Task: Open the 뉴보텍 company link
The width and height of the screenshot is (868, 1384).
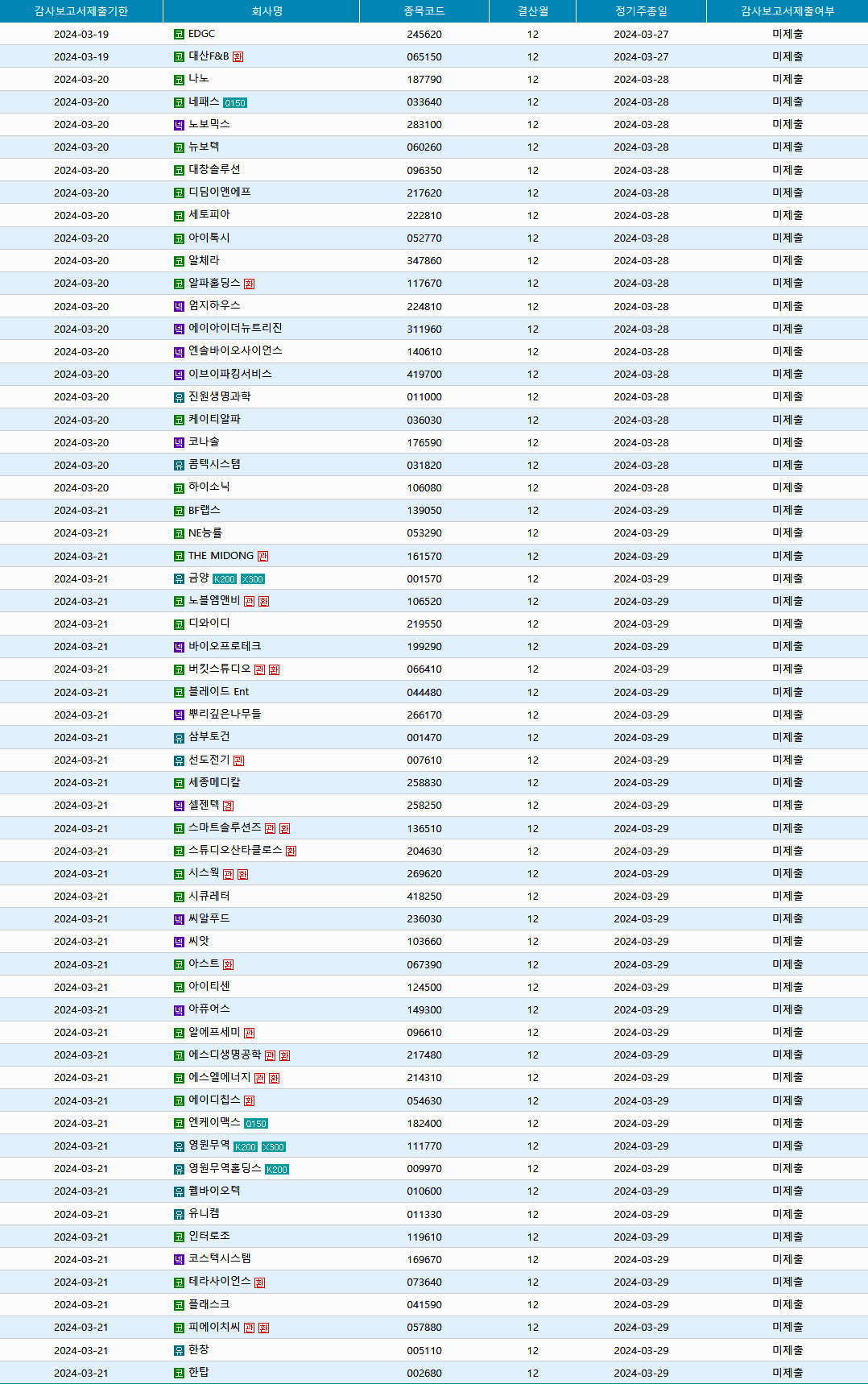Action: 204,147
